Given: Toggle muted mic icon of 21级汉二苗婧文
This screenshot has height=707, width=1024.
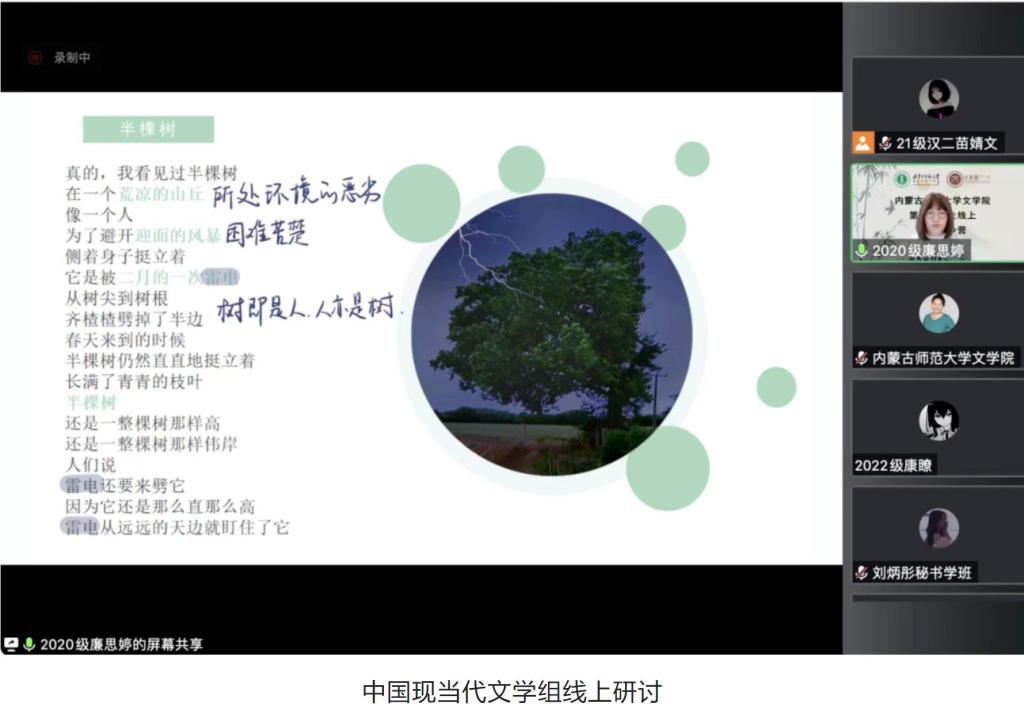Looking at the screenshot, I should coord(885,143).
